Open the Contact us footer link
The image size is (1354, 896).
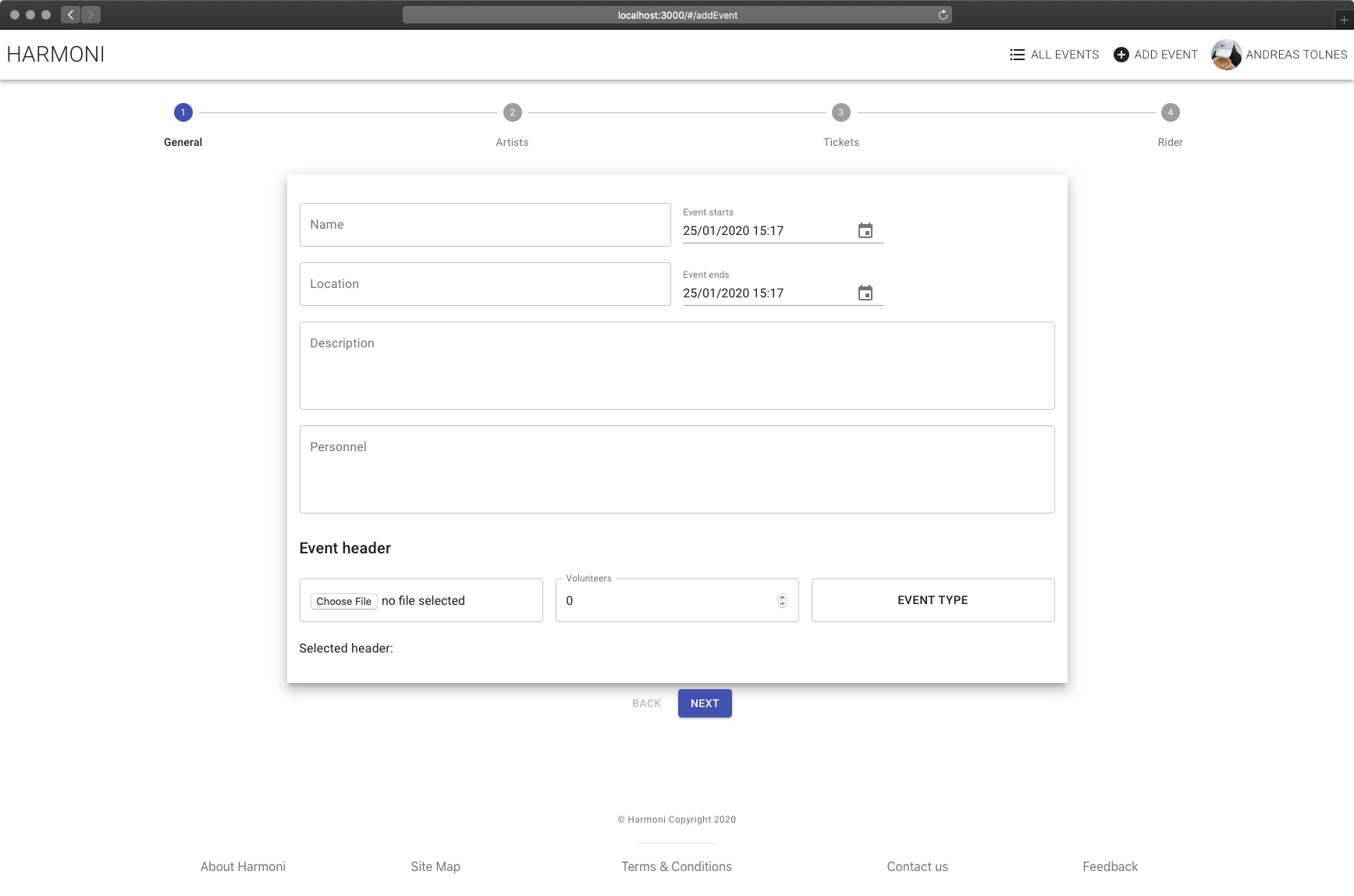tap(917, 866)
